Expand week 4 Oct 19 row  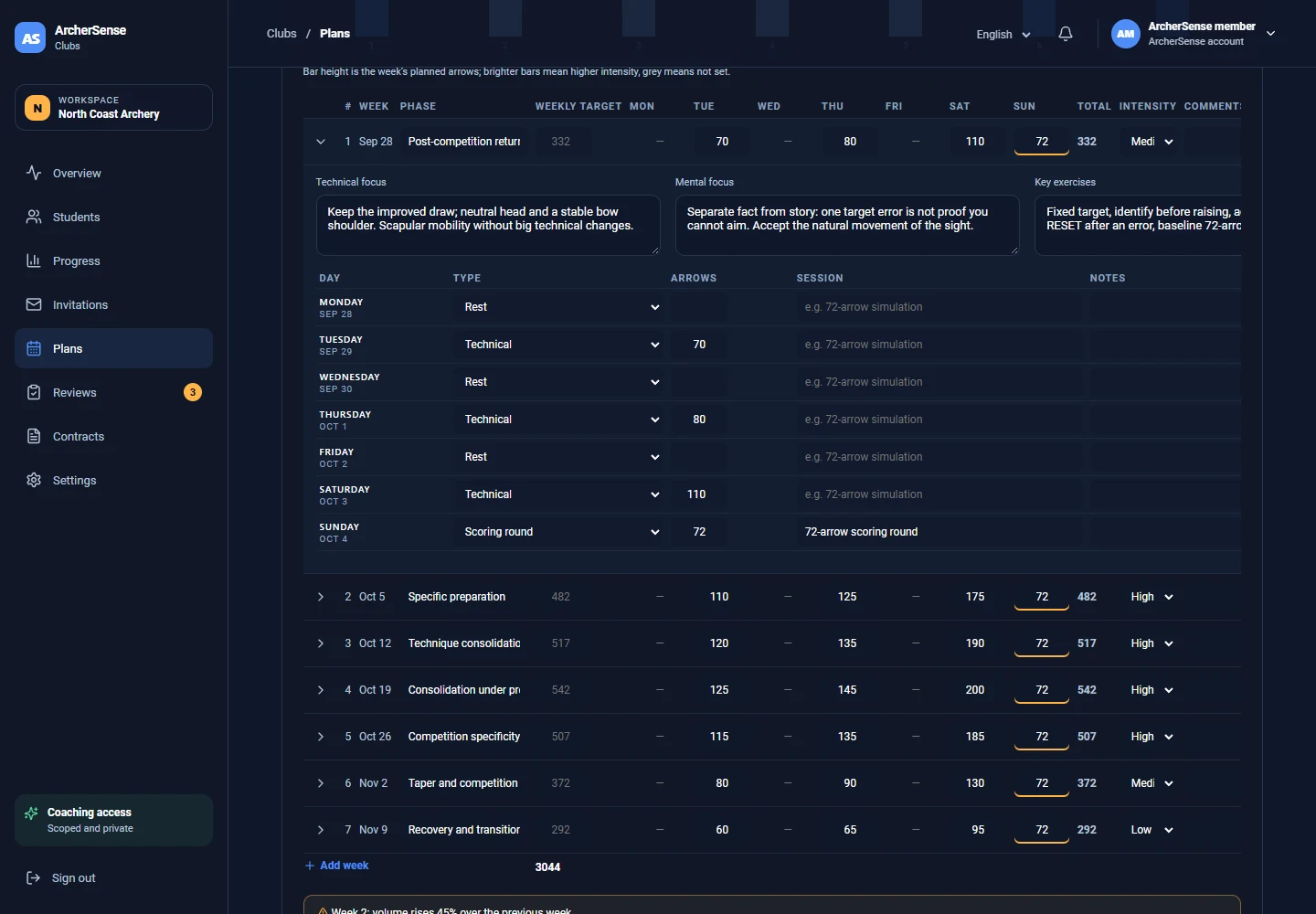tap(321, 690)
